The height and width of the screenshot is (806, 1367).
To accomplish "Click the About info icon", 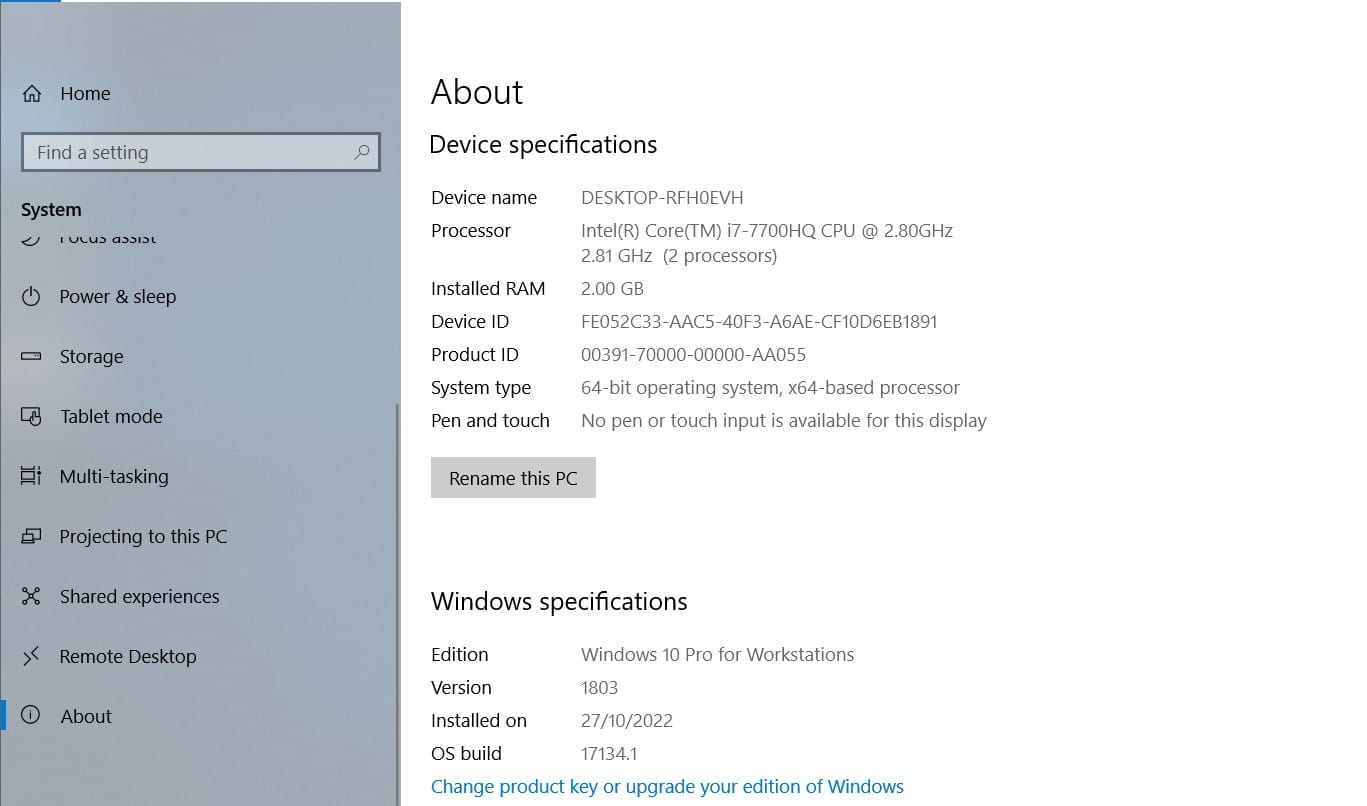I will click(31, 716).
